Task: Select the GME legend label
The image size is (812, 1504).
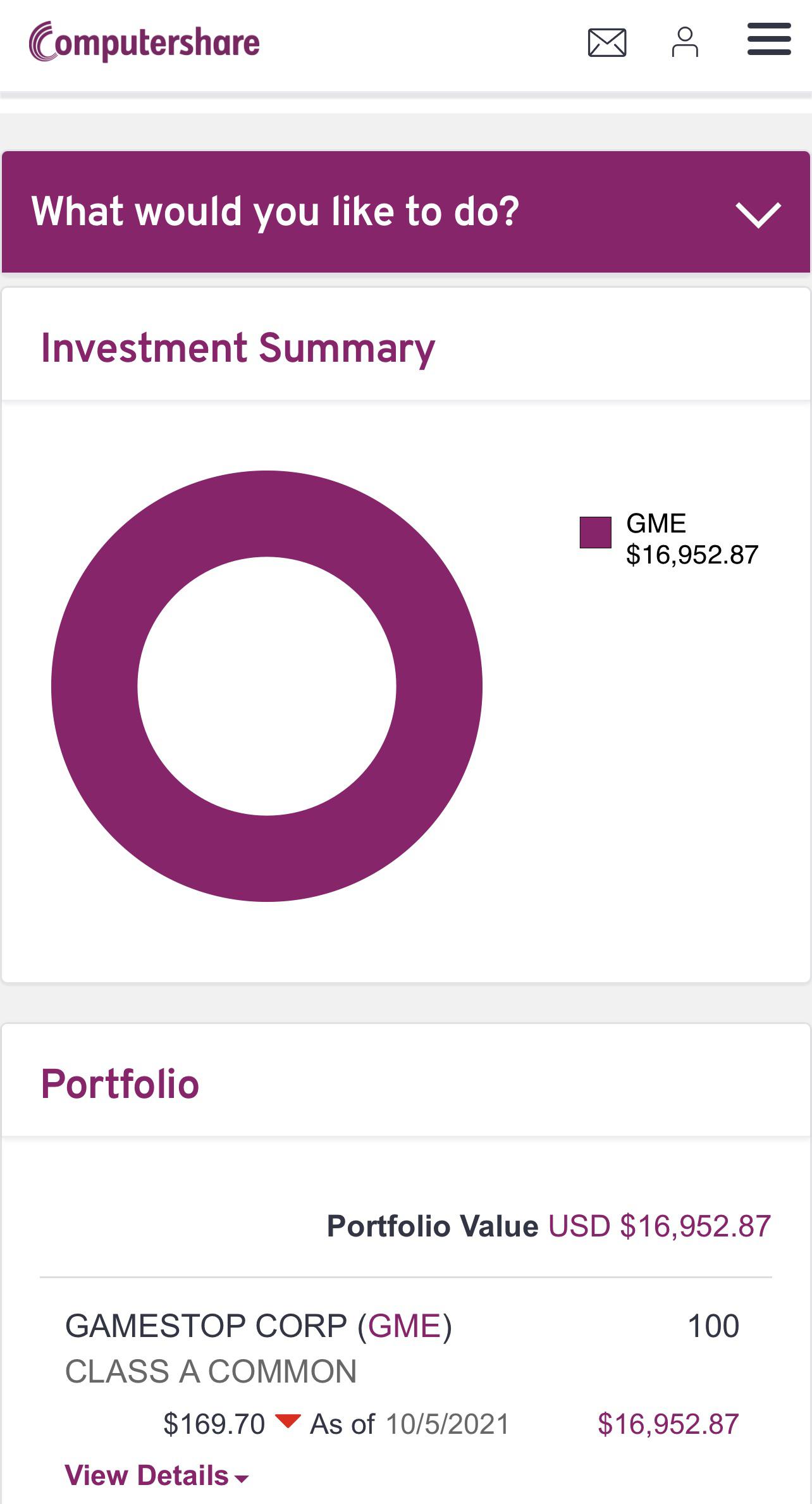Action: point(656,523)
